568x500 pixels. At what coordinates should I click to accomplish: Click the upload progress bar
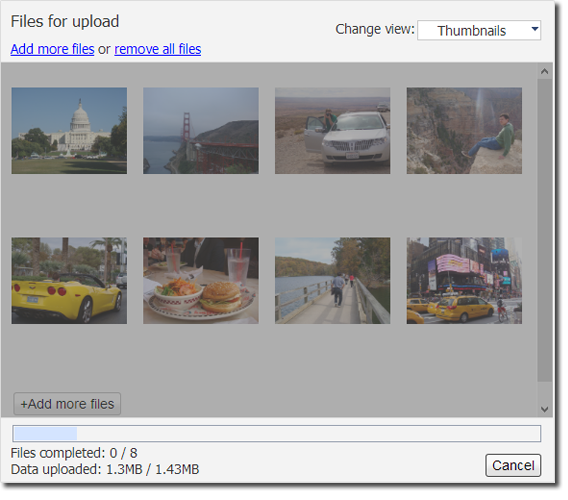[277, 433]
